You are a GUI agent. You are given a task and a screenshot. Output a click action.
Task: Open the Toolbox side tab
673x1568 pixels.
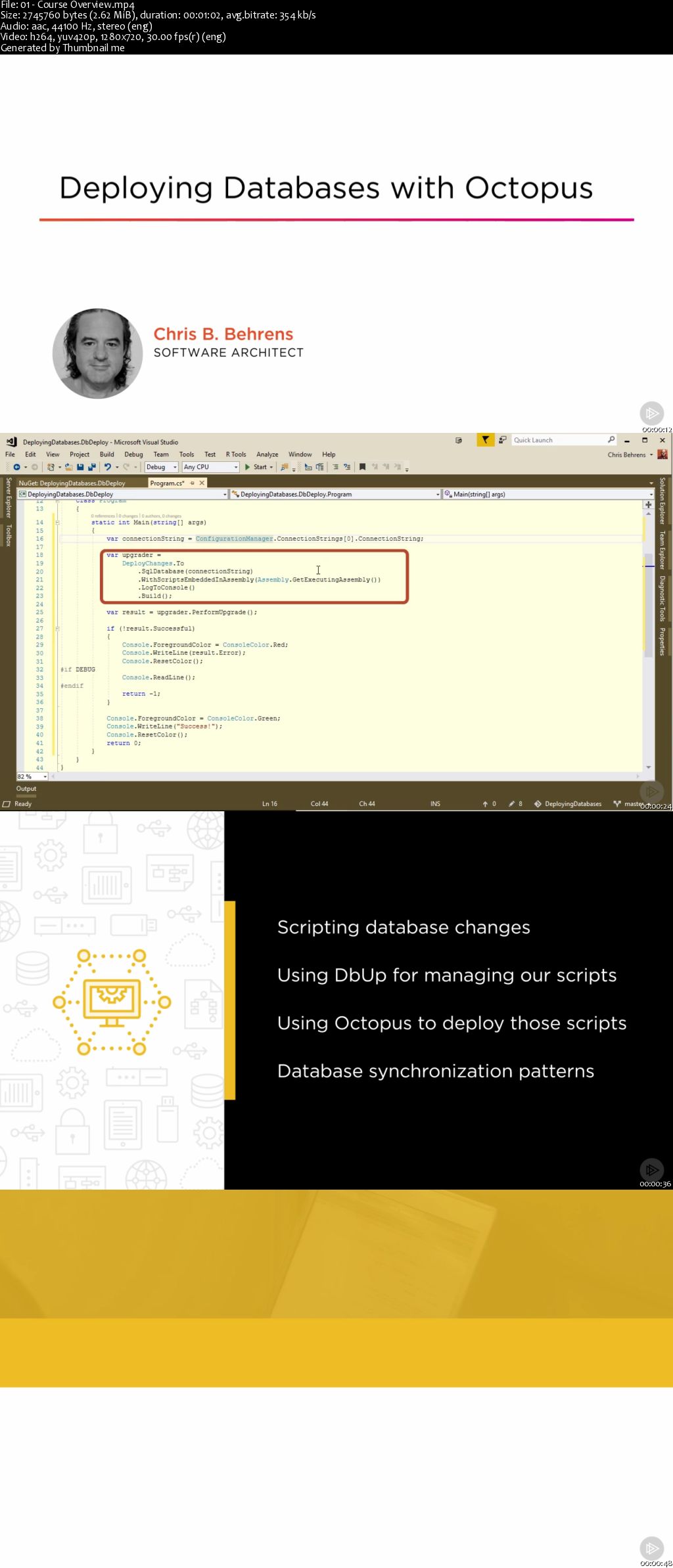coord(9,535)
